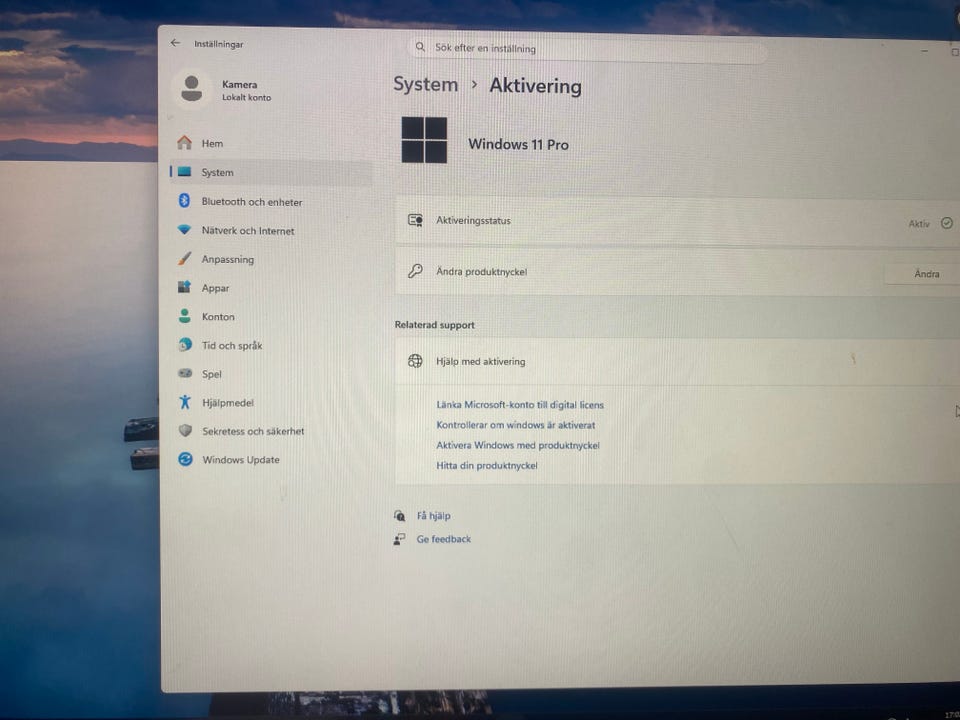960x720 pixels.
Task: Click the Kamera Lokalt konto name
Action: [246, 90]
